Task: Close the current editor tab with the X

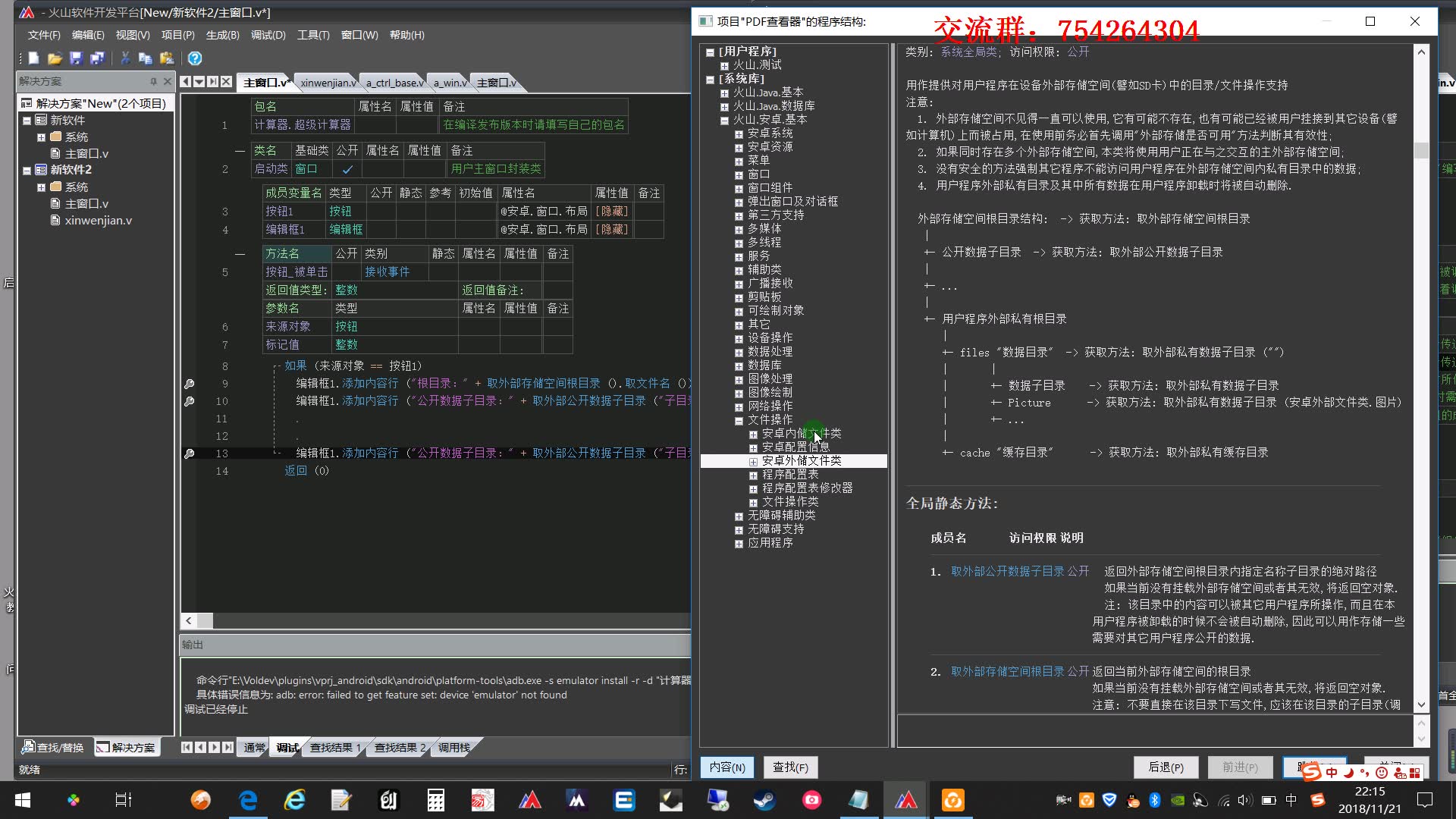Action: [226, 82]
